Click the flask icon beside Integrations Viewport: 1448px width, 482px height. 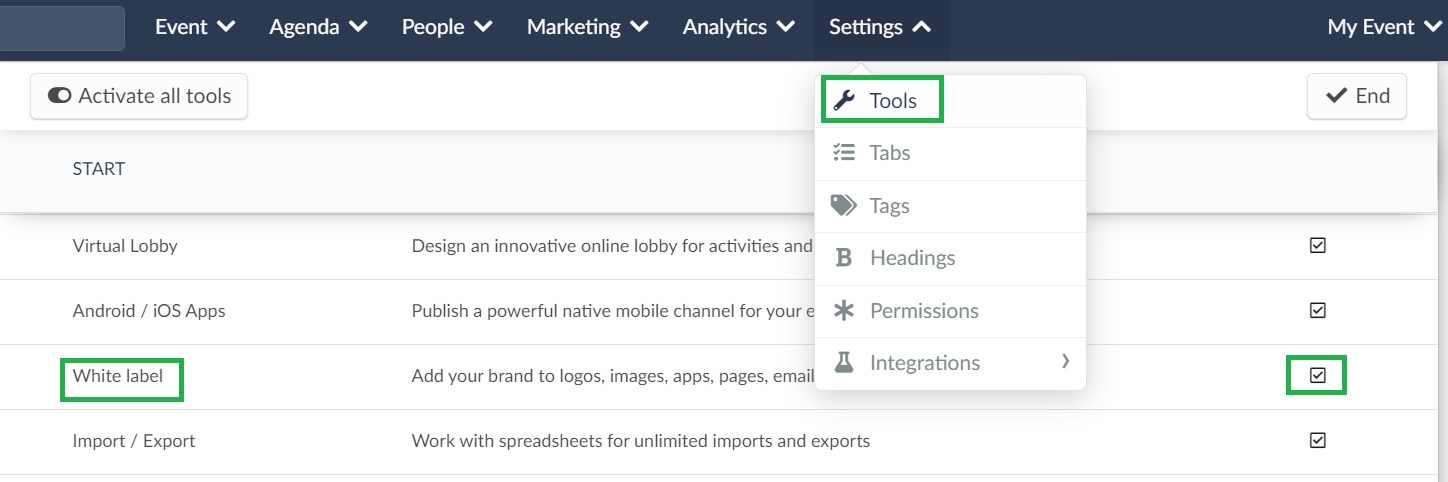click(844, 362)
